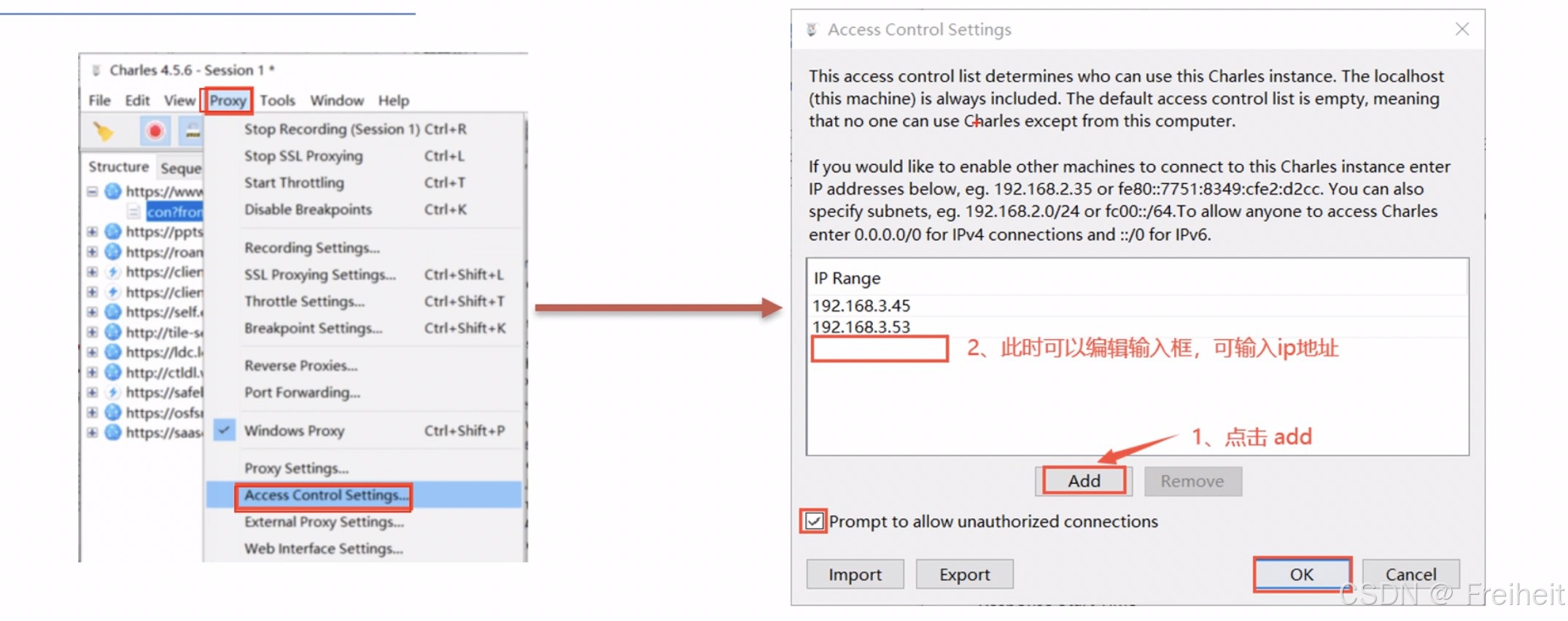Open the Help menu

(394, 101)
